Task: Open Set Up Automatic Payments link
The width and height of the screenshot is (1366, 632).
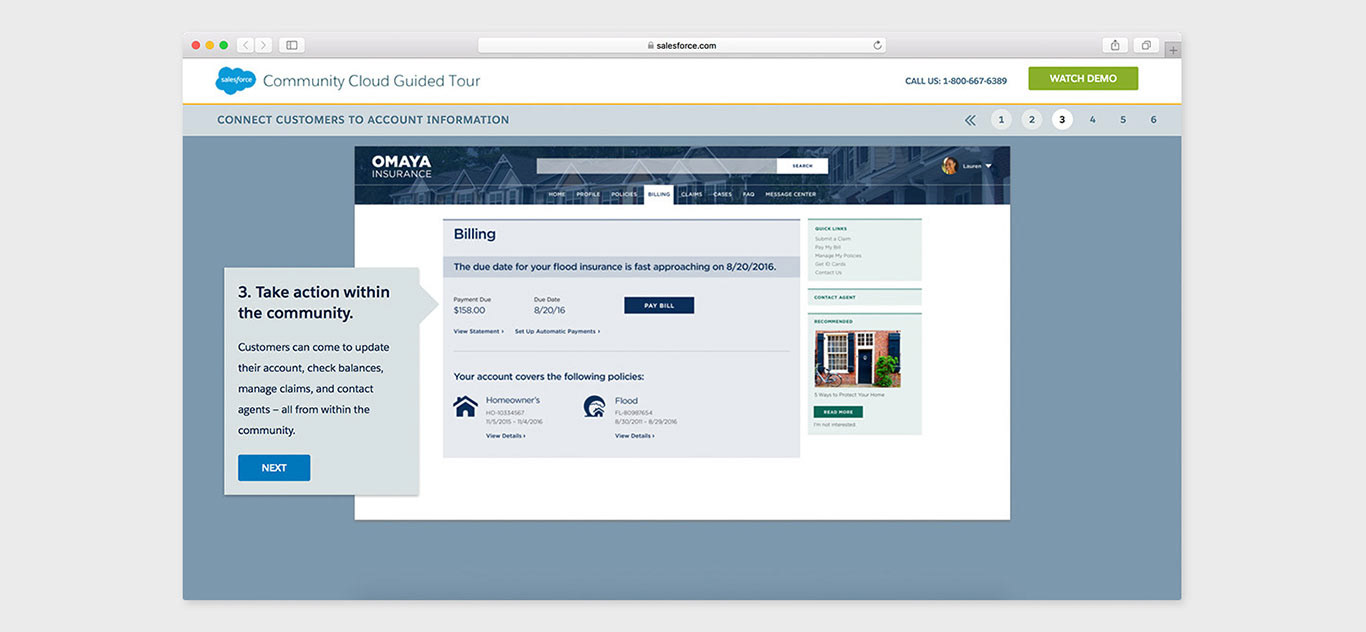Action: tap(557, 331)
